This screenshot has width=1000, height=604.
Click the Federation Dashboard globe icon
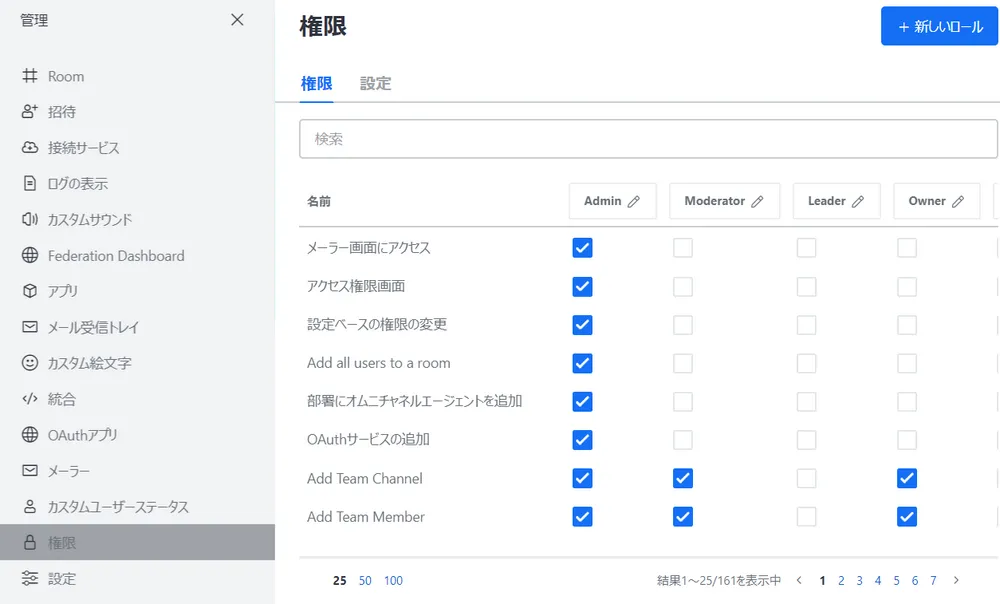click(x=30, y=255)
